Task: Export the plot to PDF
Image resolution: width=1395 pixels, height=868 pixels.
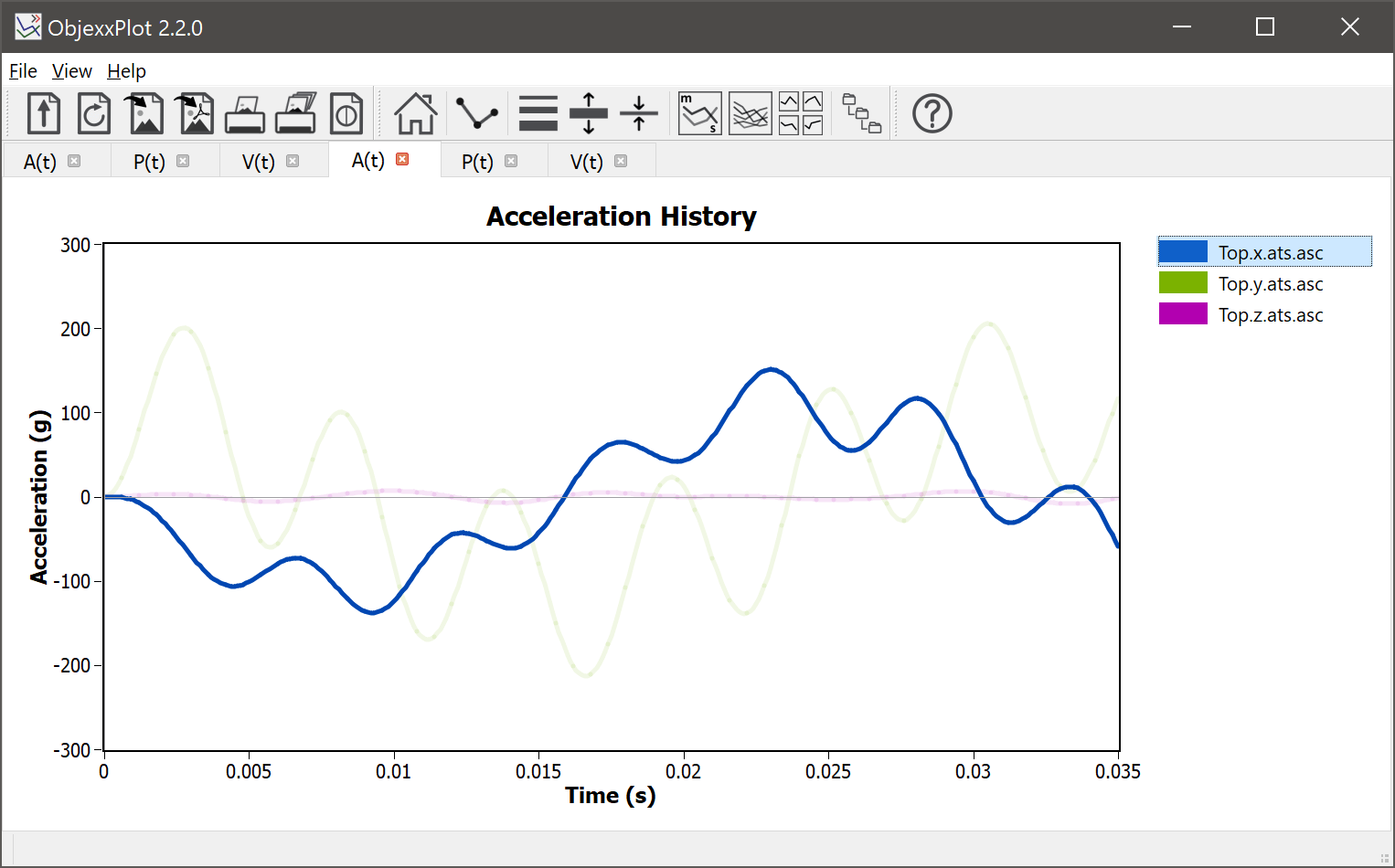Action: [x=194, y=112]
